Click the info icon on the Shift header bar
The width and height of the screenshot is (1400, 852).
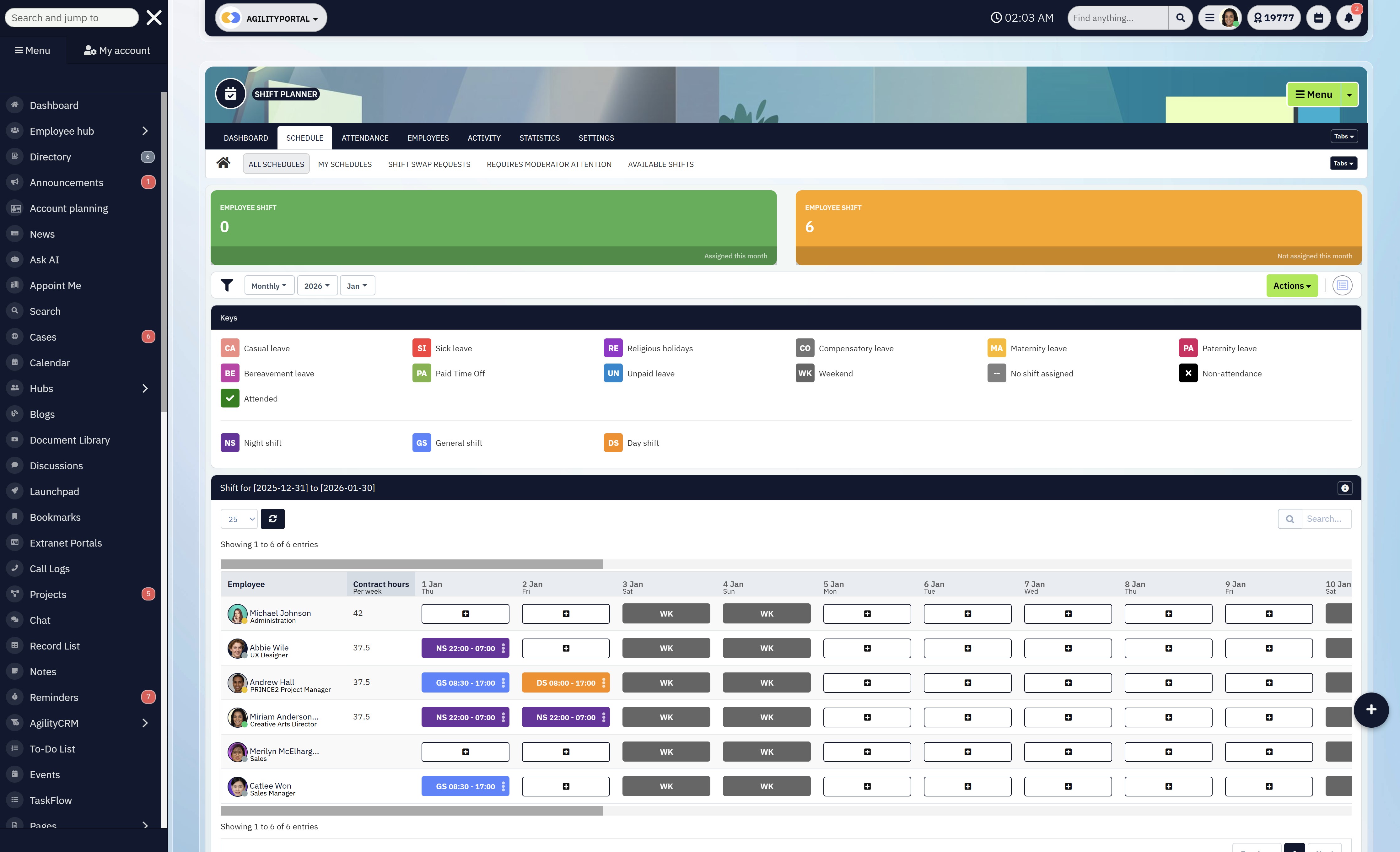(x=1345, y=488)
